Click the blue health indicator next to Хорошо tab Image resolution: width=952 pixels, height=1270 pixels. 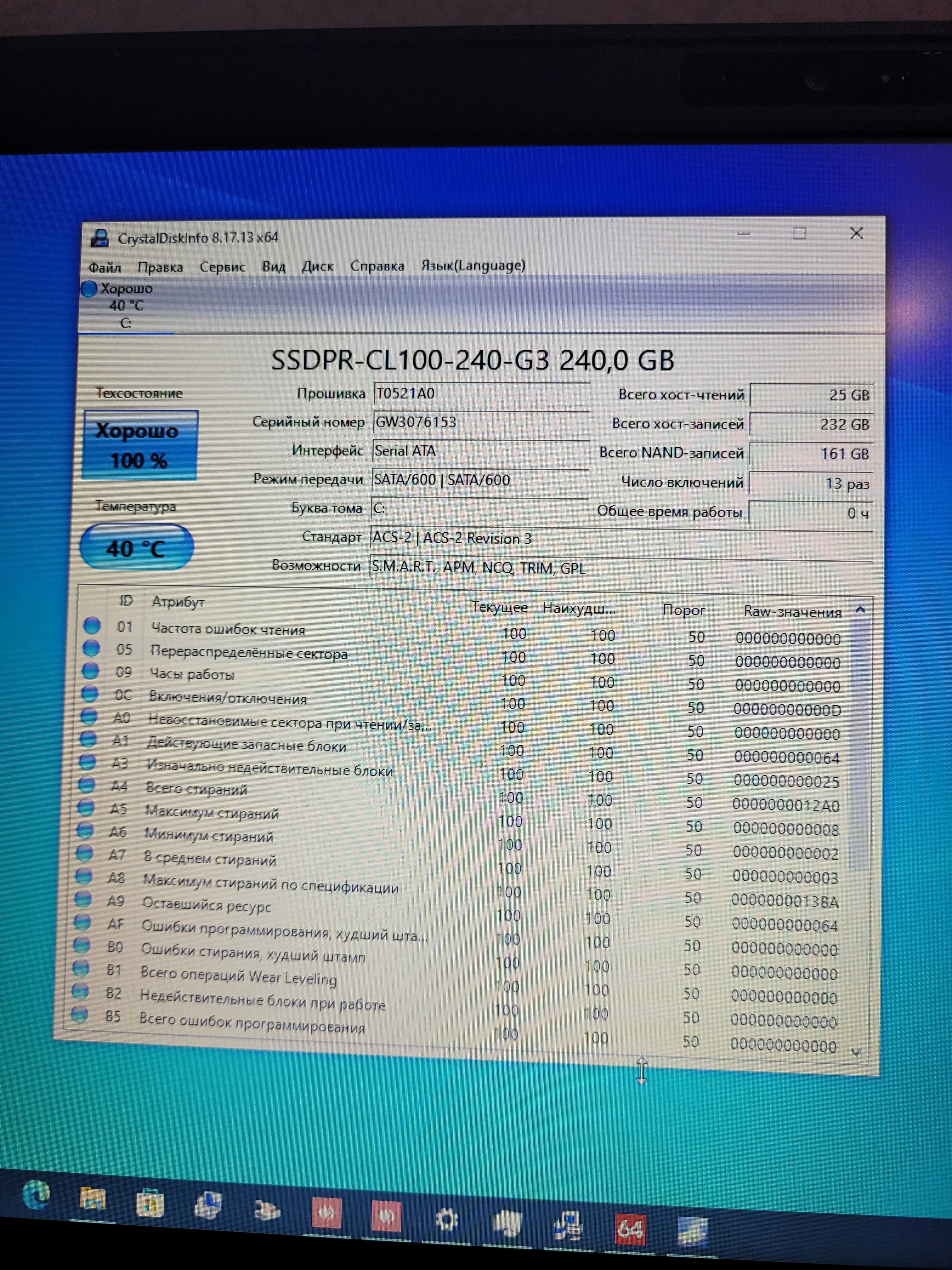coord(89,289)
